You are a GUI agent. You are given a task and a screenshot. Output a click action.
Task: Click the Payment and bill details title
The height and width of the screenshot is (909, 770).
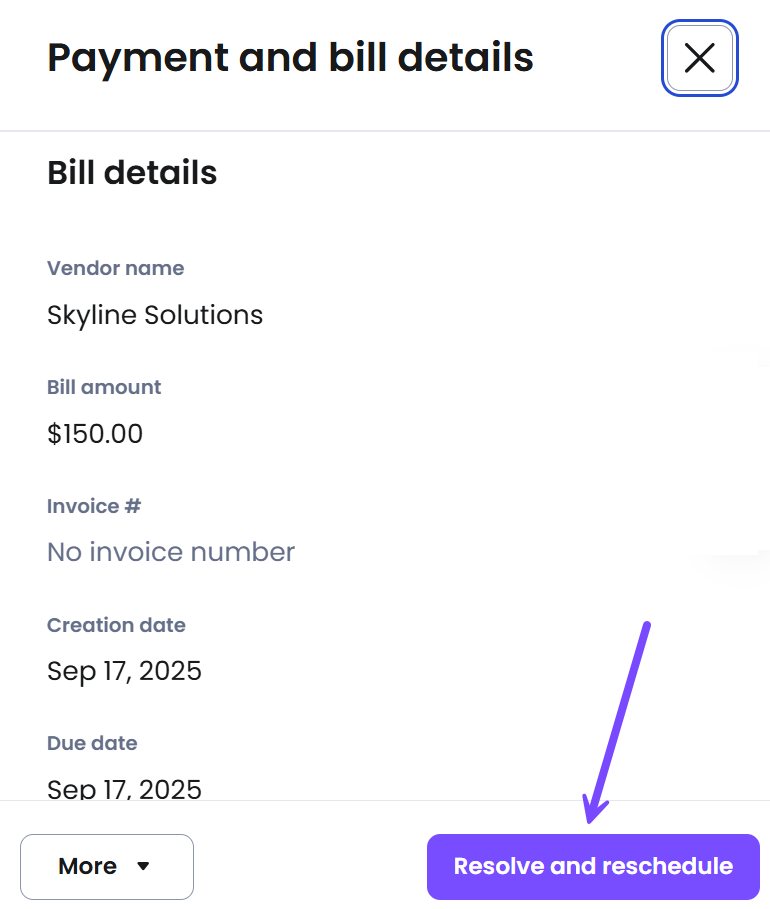[290, 58]
